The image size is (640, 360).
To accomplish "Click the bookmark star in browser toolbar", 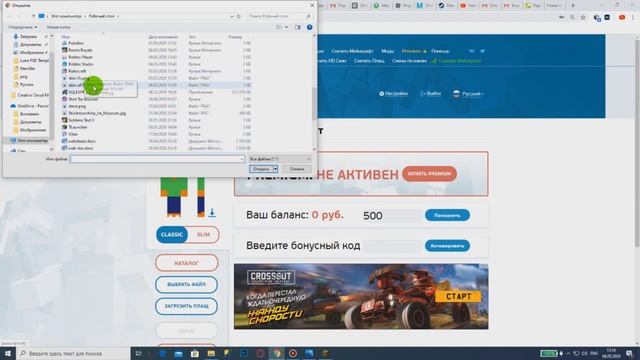I will (x=583, y=18).
